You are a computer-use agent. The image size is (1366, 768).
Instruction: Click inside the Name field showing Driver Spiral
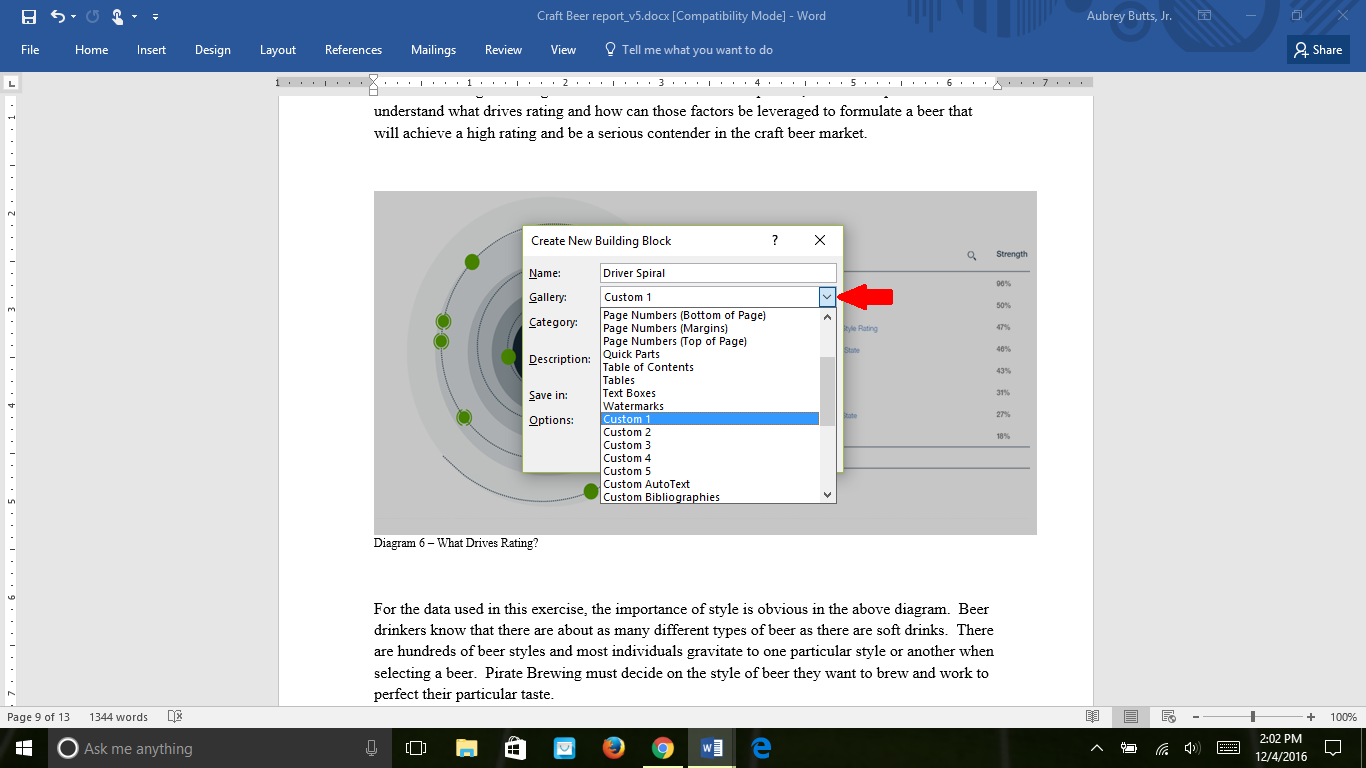tap(718, 272)
